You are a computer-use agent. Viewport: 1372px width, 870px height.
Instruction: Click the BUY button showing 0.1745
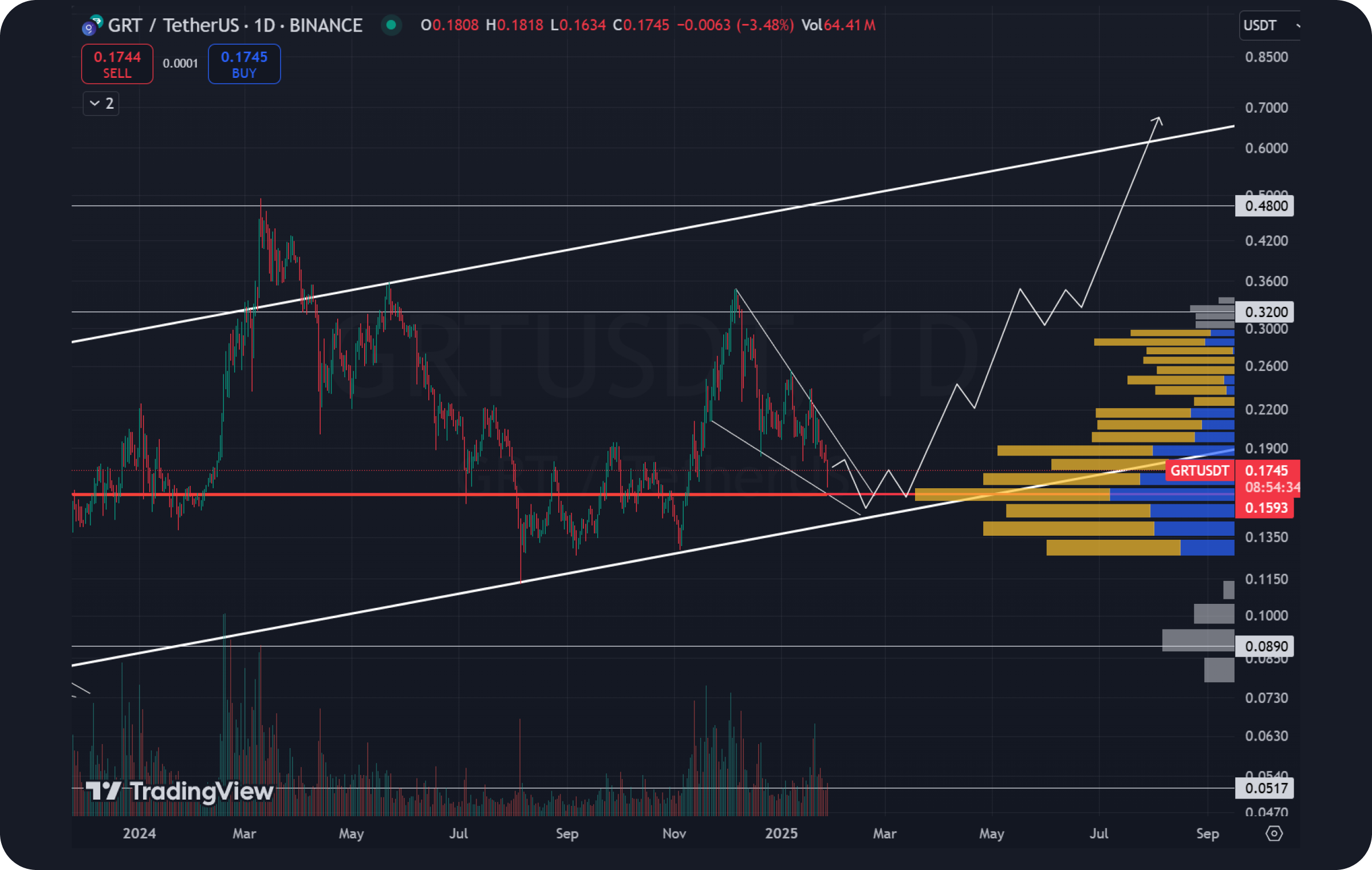244,64
